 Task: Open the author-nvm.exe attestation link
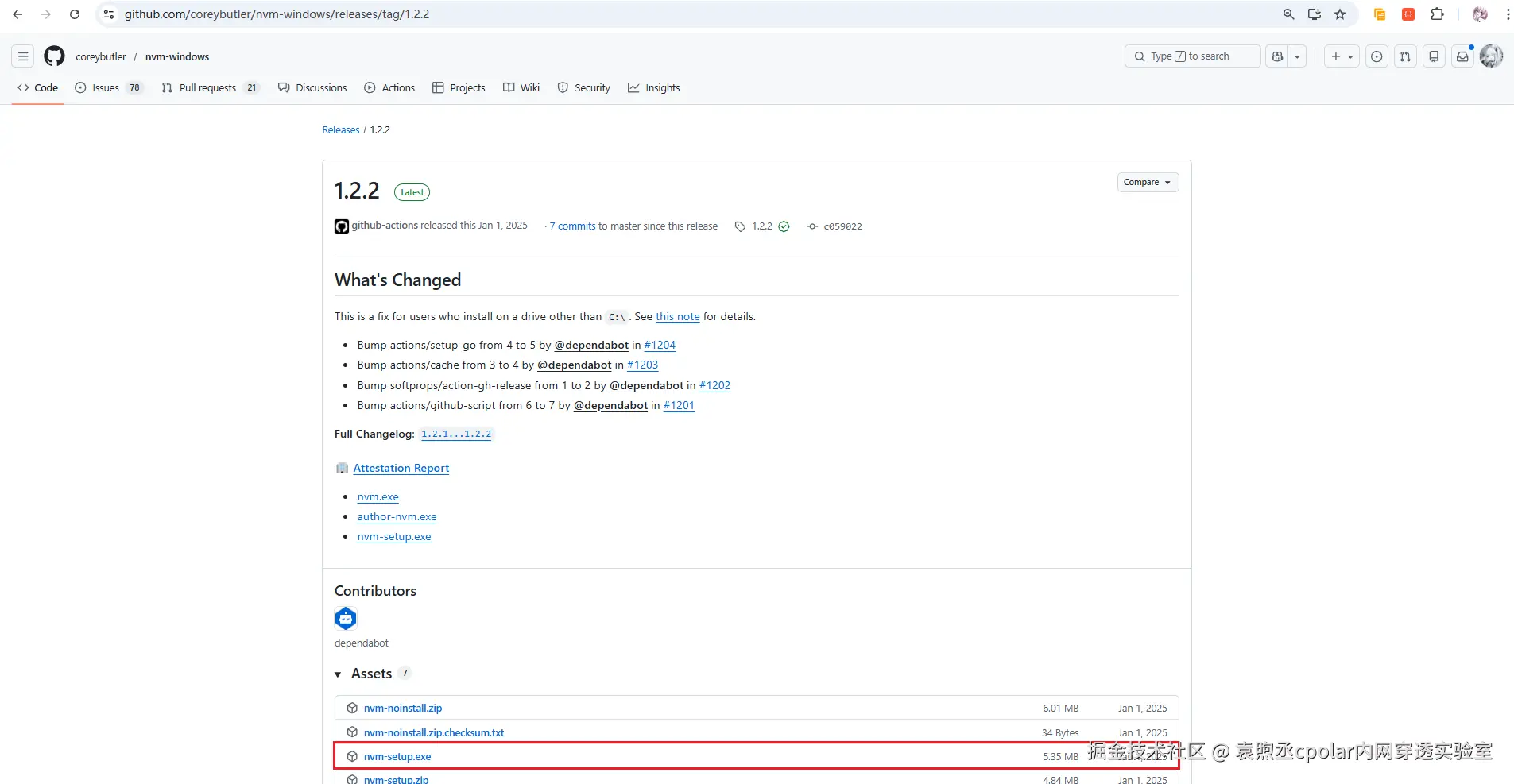397,516
